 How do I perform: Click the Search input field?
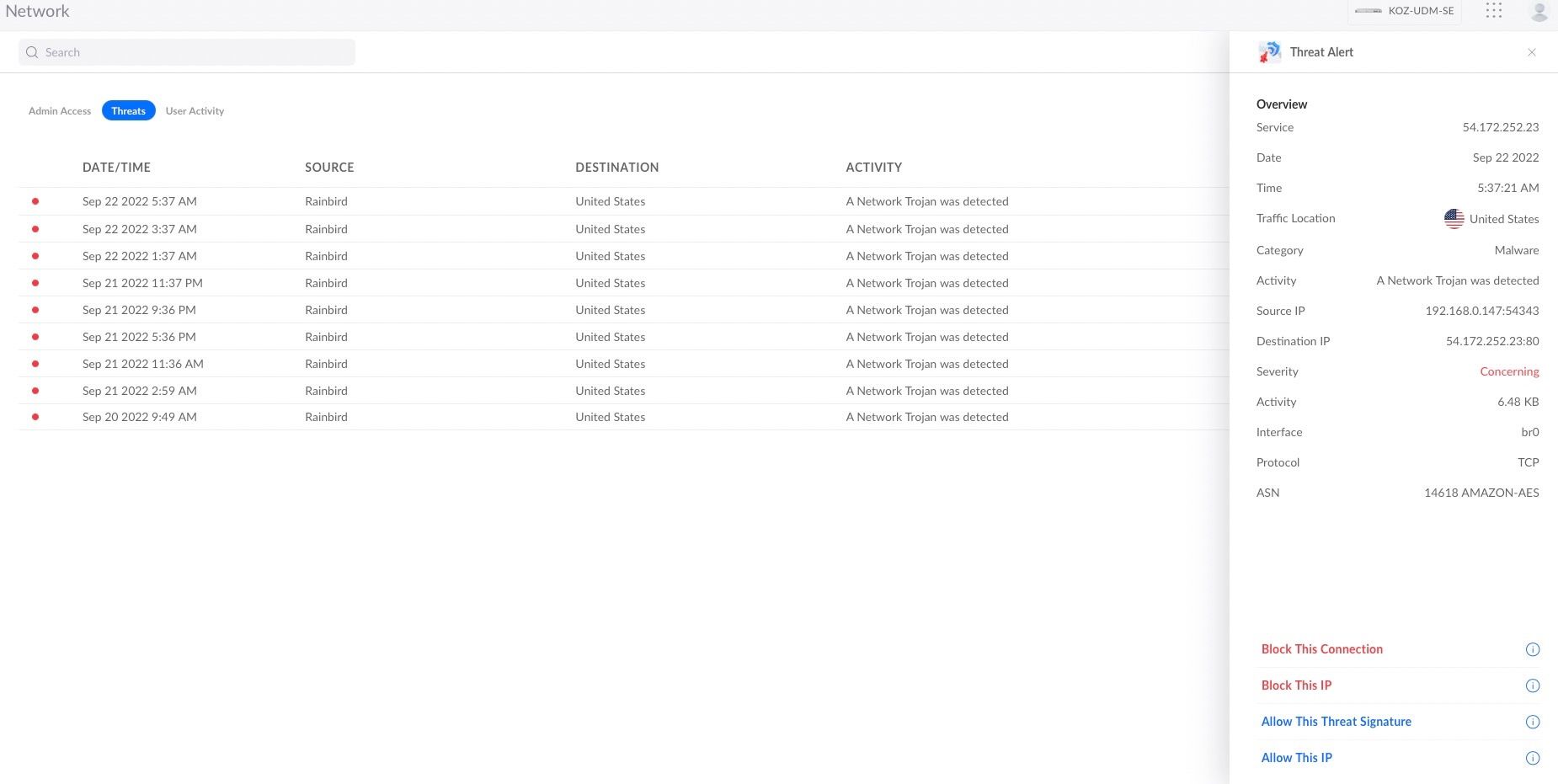coord(187,52)
